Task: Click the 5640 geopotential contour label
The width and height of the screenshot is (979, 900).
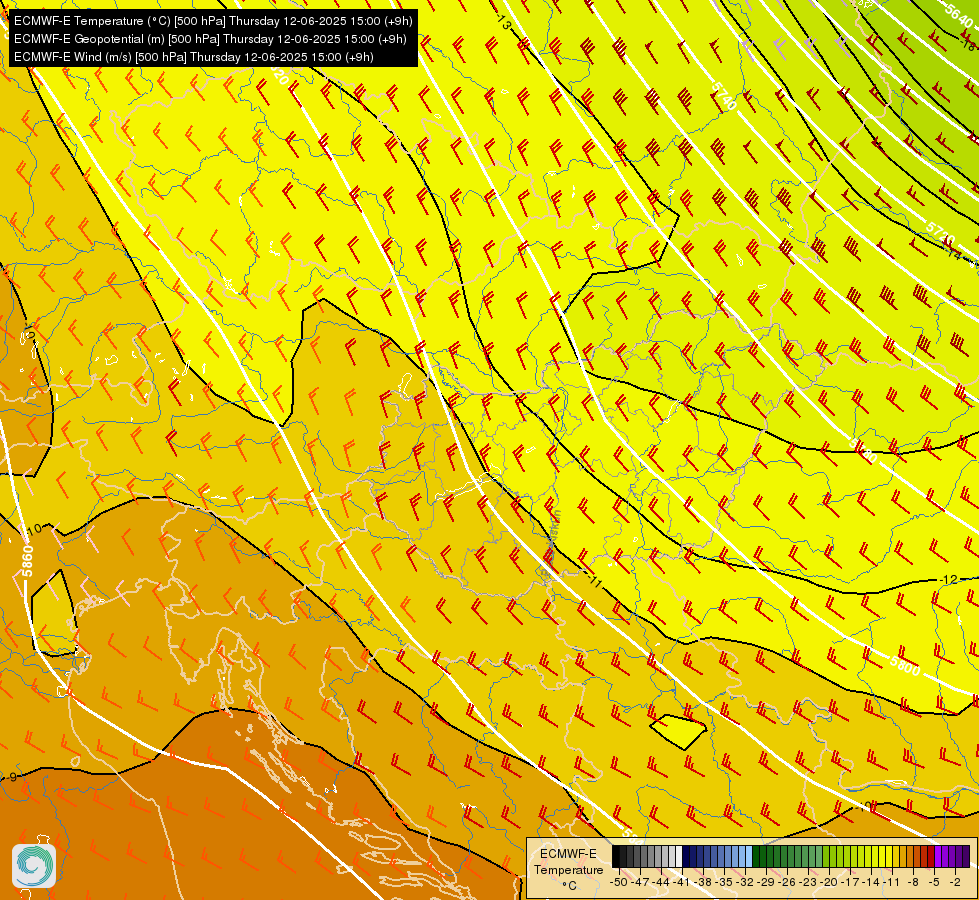Action: (x=959, y=19)
